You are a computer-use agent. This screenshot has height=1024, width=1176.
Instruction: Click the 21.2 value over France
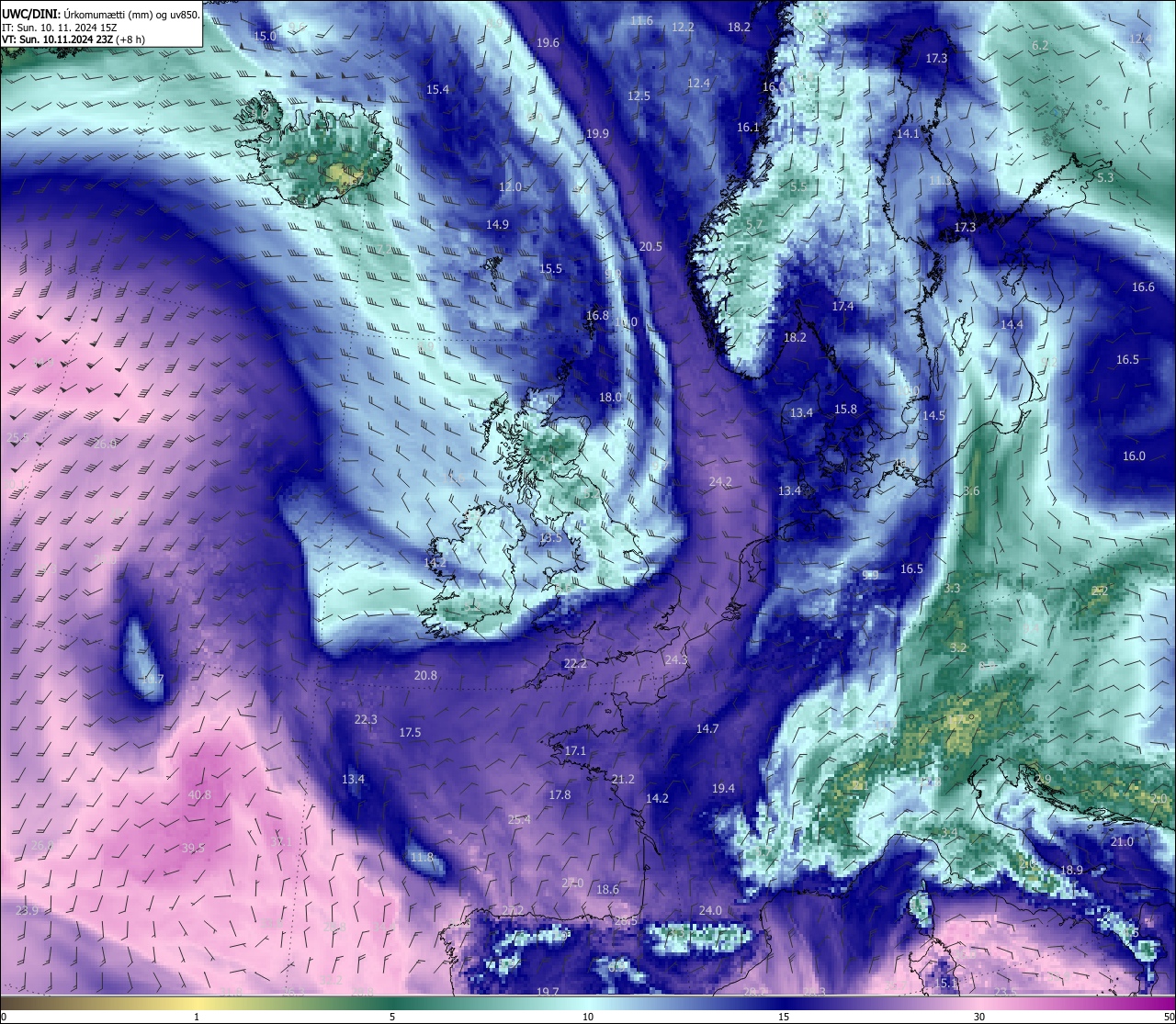click(x=623, y=779)
